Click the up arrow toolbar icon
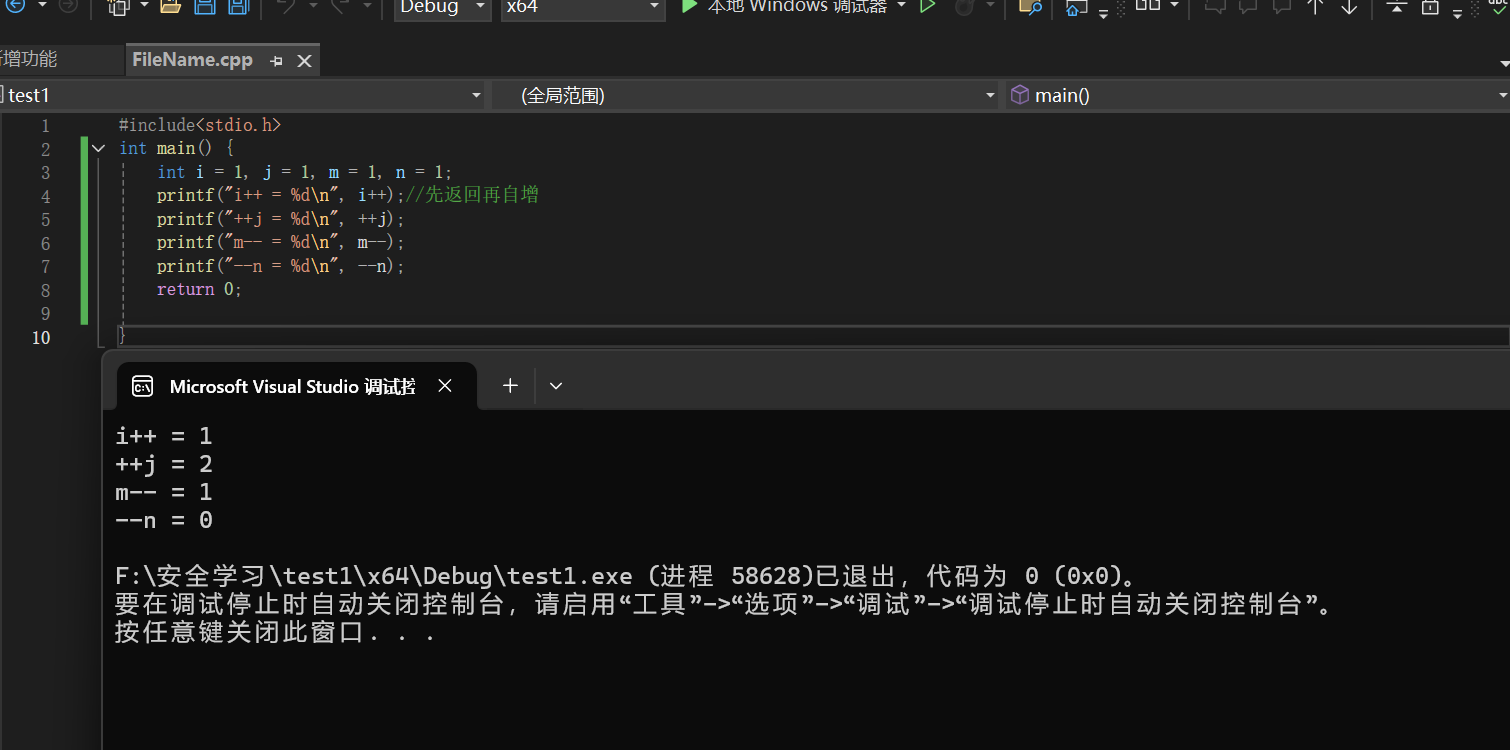The image size is (1510, 750). coord(1315,6)
